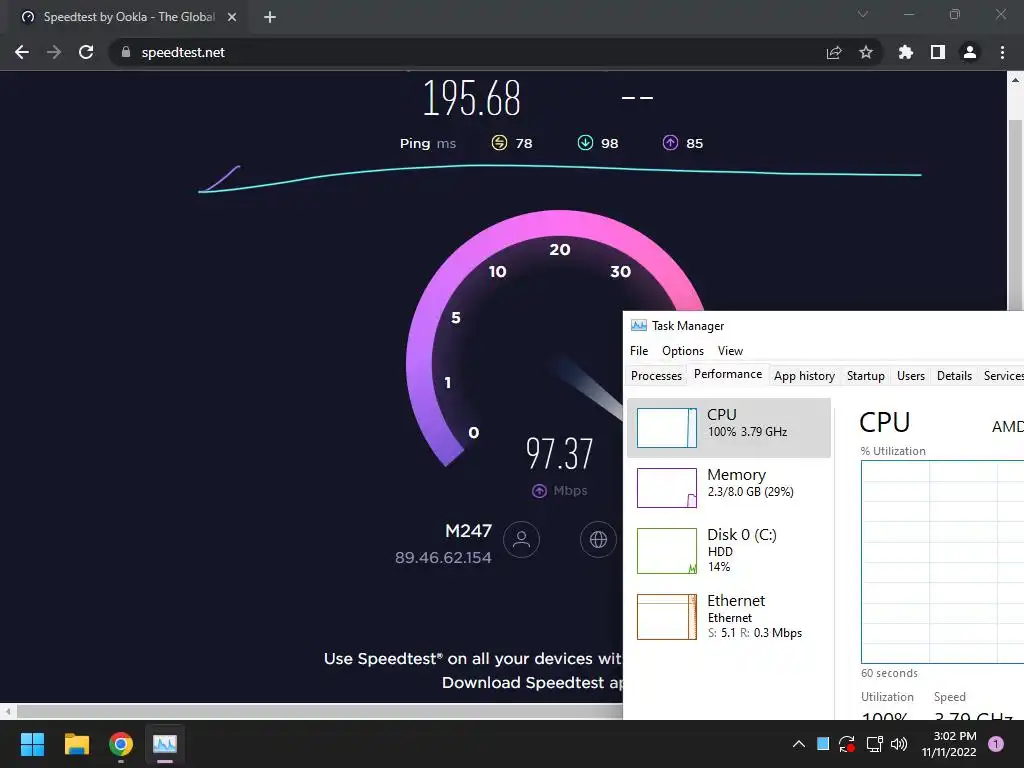Image resolution: width=1024 pixels, height=768 pixels.
Task: Open the Users tab
Action: click(x=910, y=376)
